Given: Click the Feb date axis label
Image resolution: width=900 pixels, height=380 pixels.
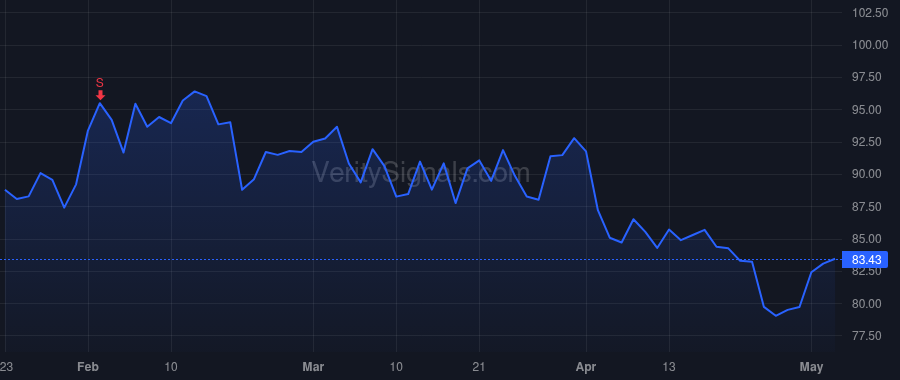Looking at the screenshot, I should point(88,367).
